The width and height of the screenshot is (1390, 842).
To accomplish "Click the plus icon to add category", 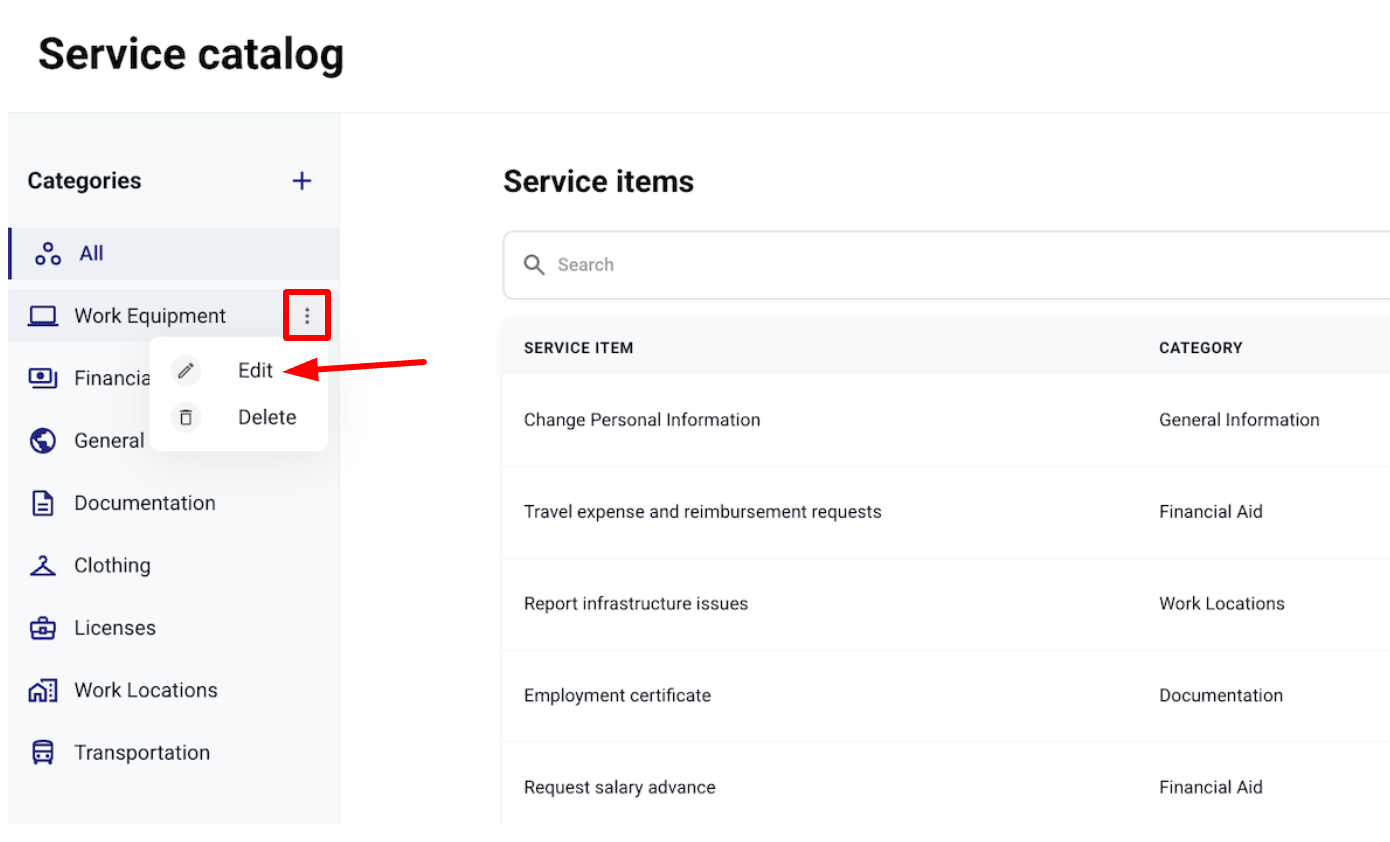I will [301, 181].
